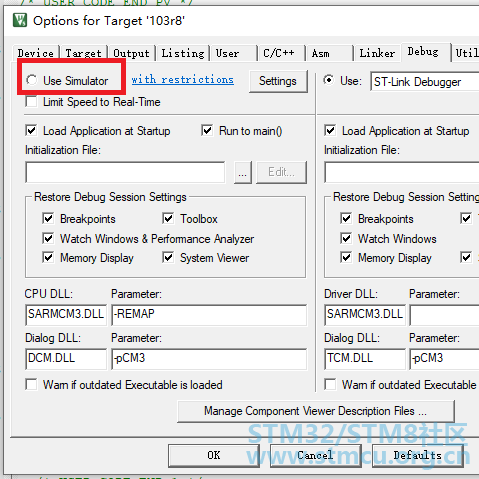The height and width of the screenshot is (479, 479).
Task: Switch to the Target tab
Action: click(x=83, y=53)
